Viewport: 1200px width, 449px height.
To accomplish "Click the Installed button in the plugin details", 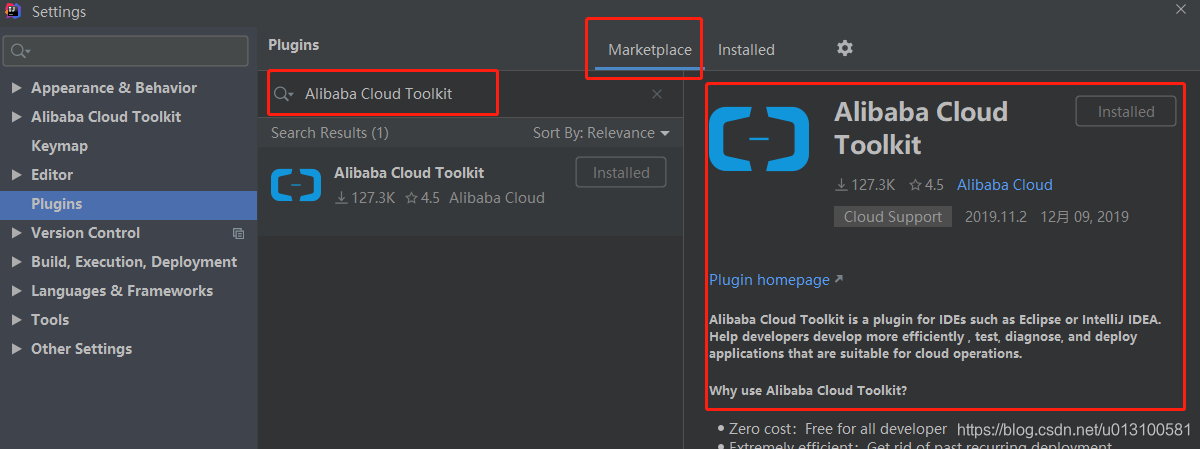I will [x=1126, y=112].
